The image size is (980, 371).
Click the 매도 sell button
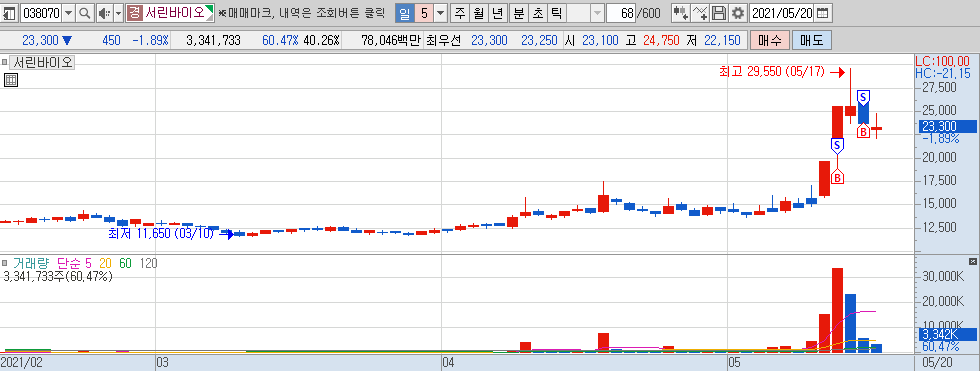point(812,41)
